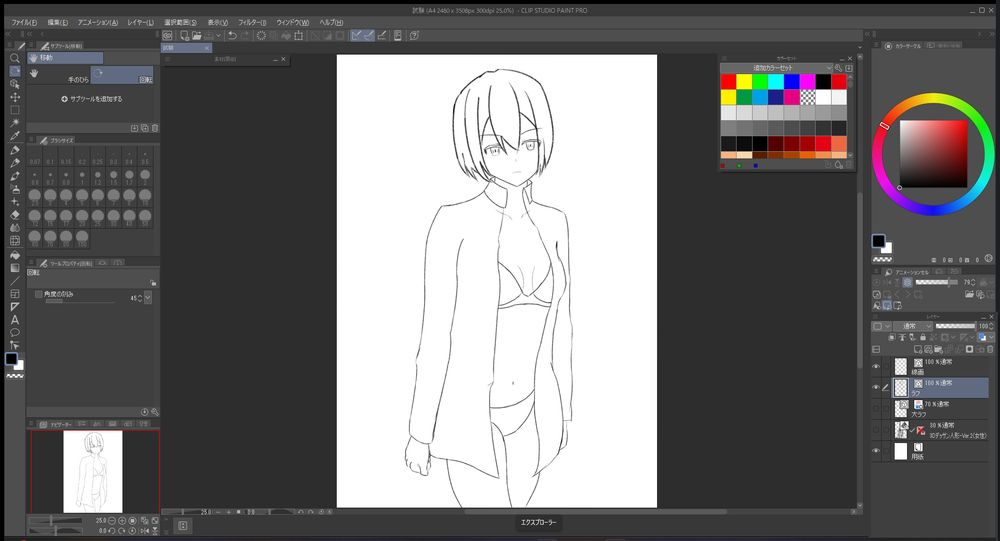Open the ファイル menu
Image resolution: width=1000 pixels, height=541 pixels.
(x=24, y=22)
